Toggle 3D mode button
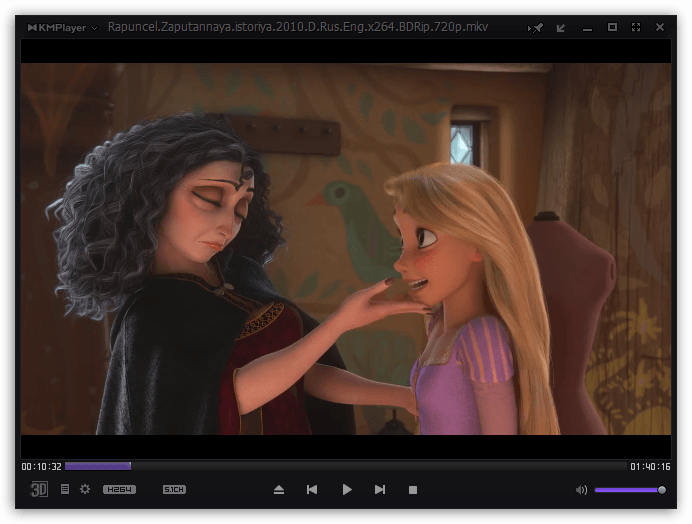 click(x=39, y=489)
